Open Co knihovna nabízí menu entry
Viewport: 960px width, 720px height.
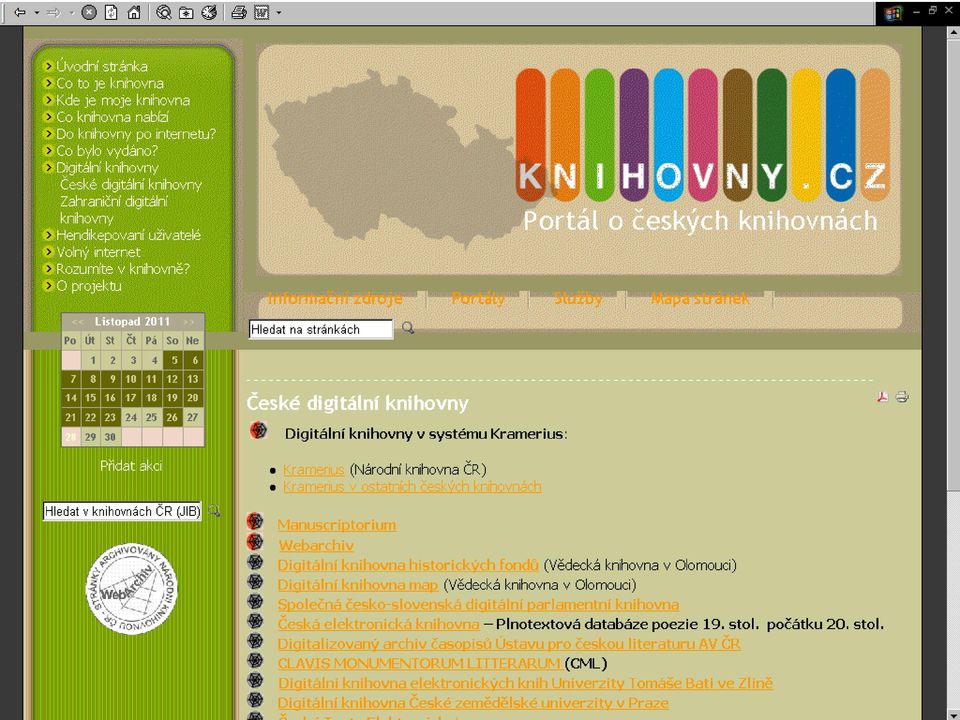[112, 117]
